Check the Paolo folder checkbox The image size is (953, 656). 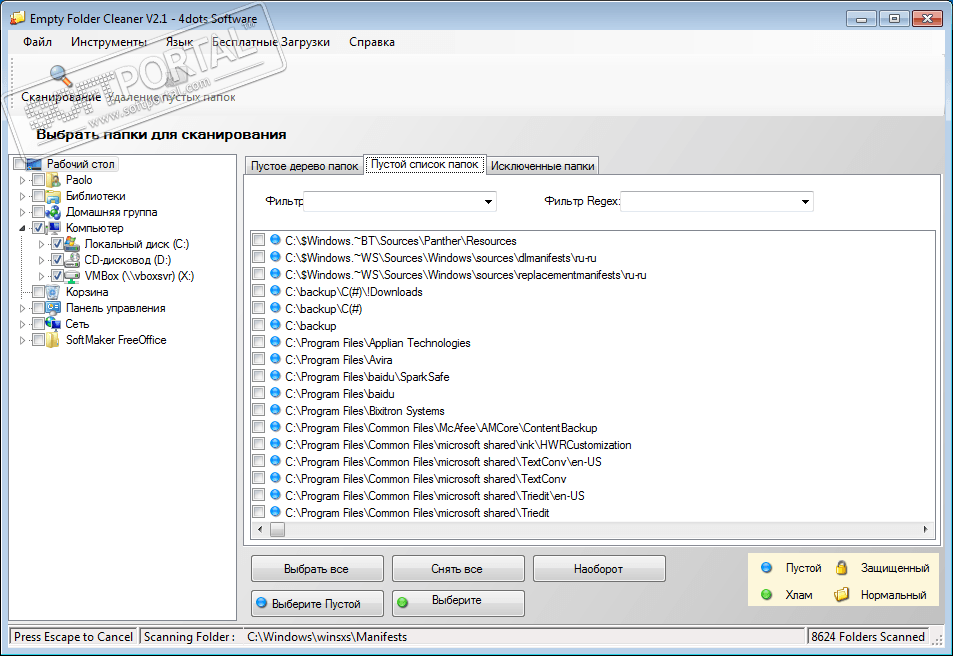38,180
